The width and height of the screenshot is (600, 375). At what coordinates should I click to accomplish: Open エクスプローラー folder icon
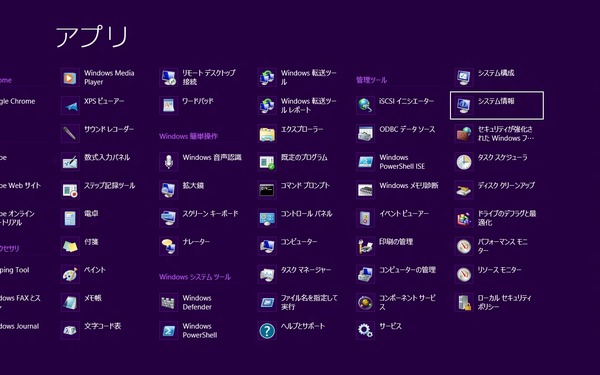[x=267, y=134]
